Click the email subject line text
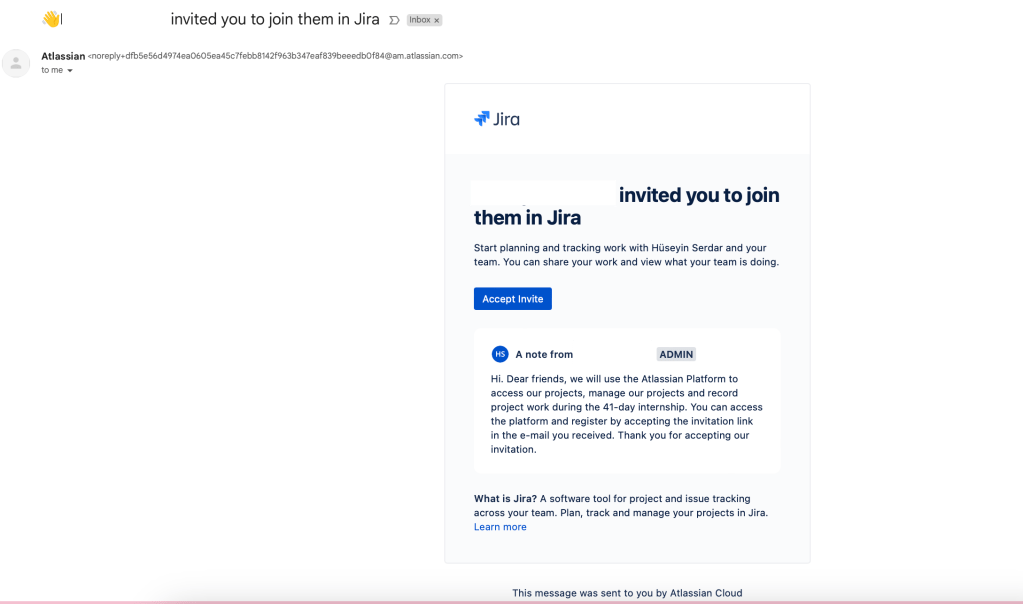This screenshot has width=1023, height=604. click(275, 19)
